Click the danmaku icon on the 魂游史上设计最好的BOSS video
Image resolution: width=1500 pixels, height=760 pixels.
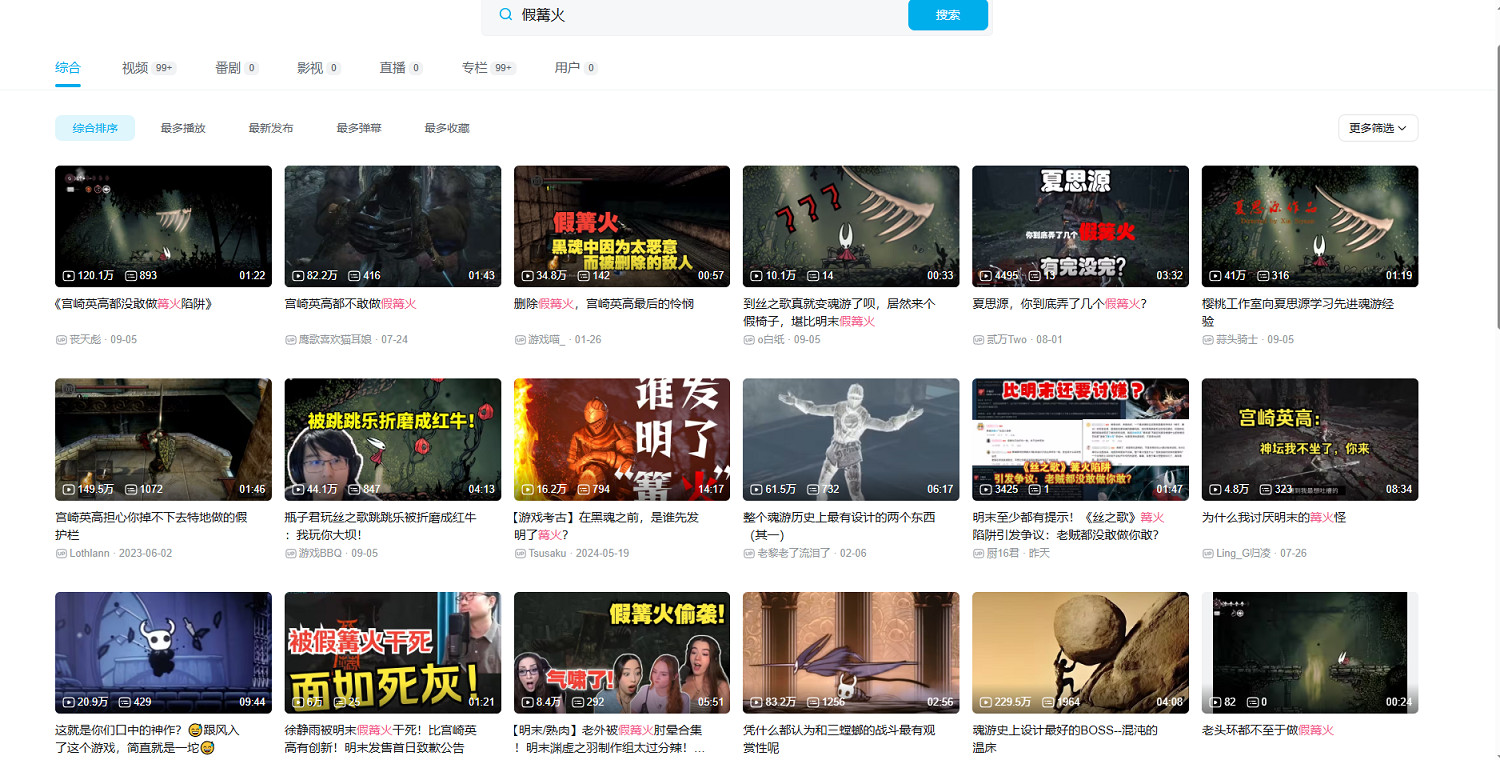point(1046,703)
